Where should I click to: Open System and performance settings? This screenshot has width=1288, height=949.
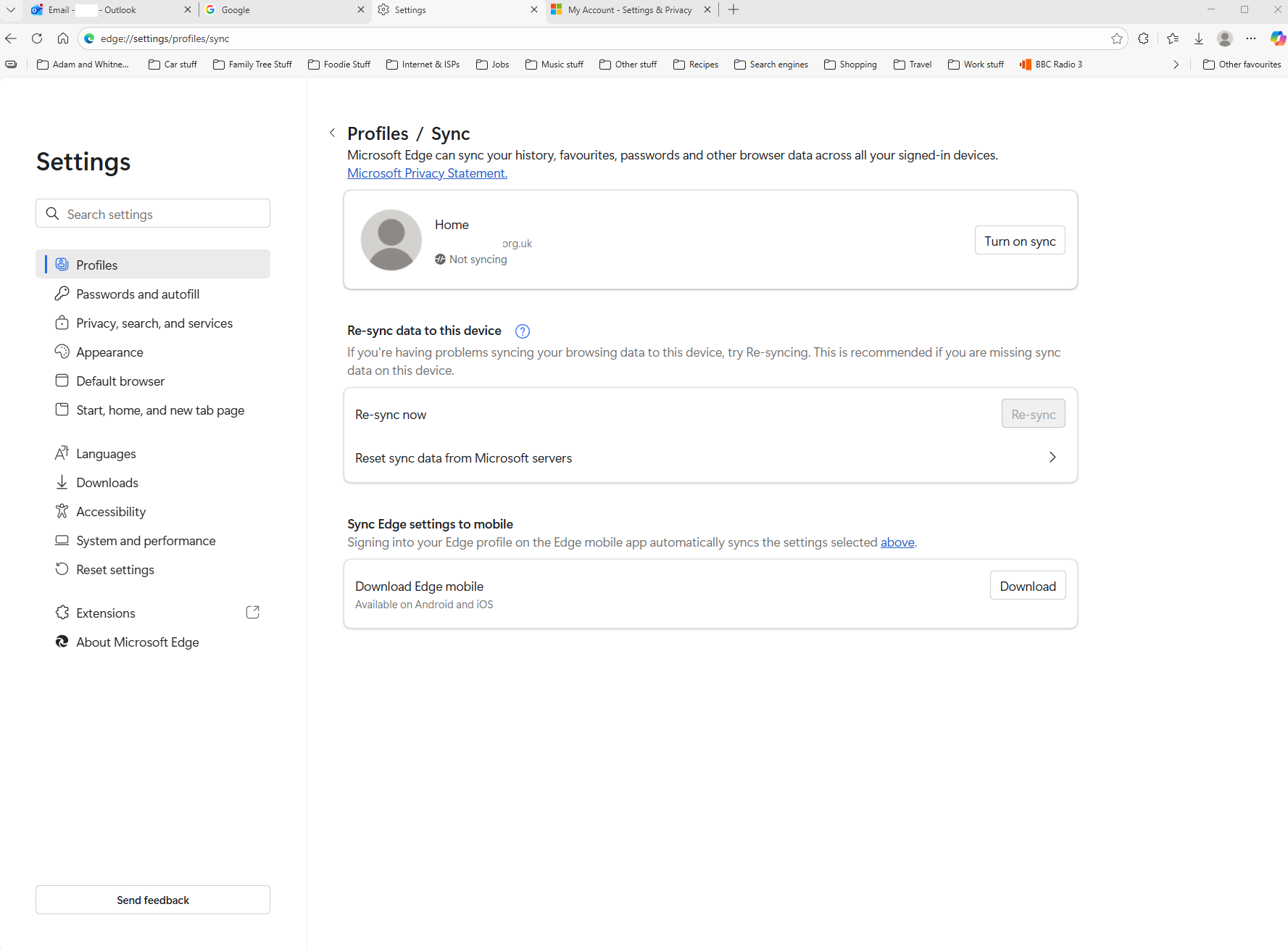153,540
